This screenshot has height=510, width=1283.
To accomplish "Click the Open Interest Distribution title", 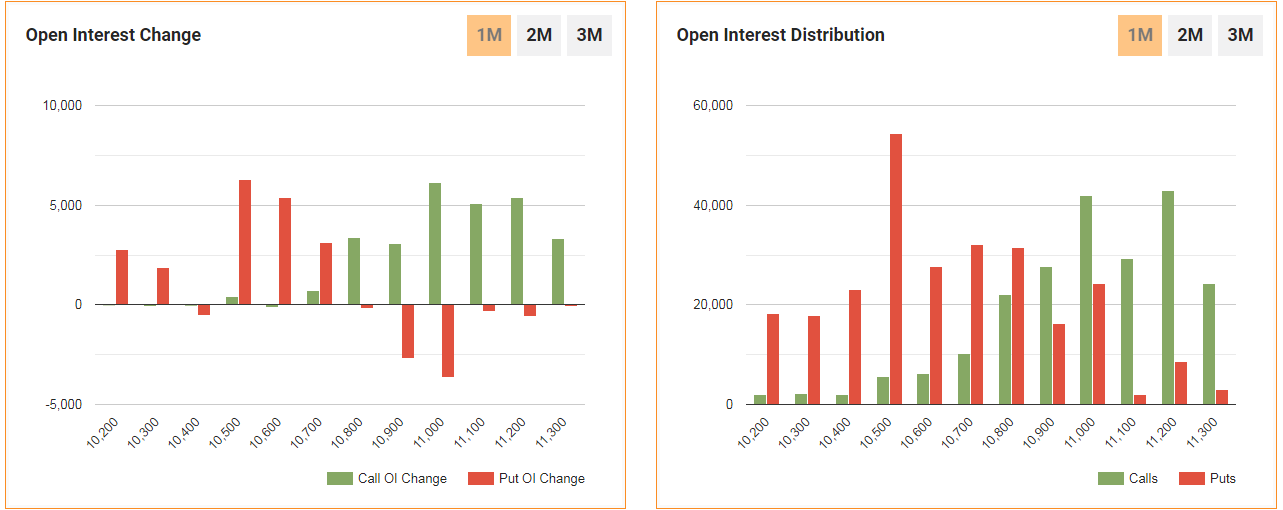I will click(780, 35).
